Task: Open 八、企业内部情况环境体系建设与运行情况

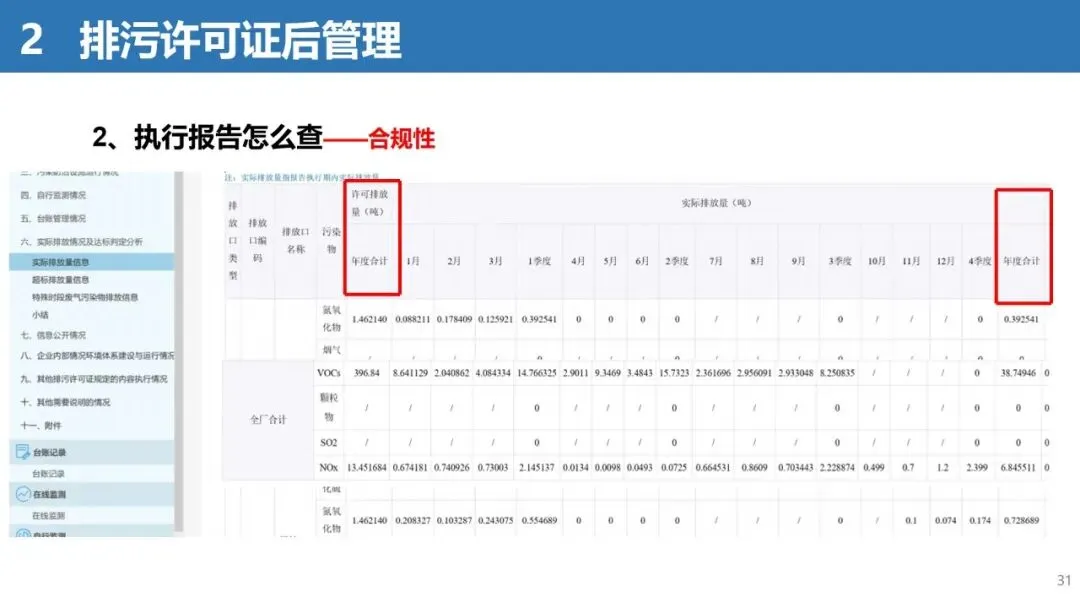Action: coord(97,356)
